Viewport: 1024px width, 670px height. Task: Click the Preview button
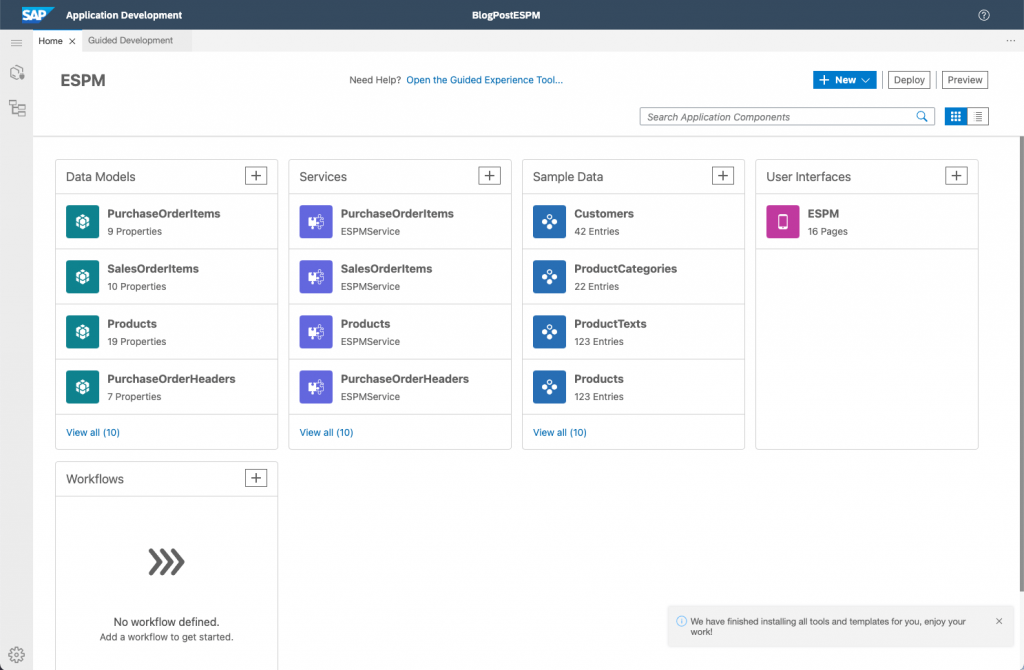click(965, 80)
